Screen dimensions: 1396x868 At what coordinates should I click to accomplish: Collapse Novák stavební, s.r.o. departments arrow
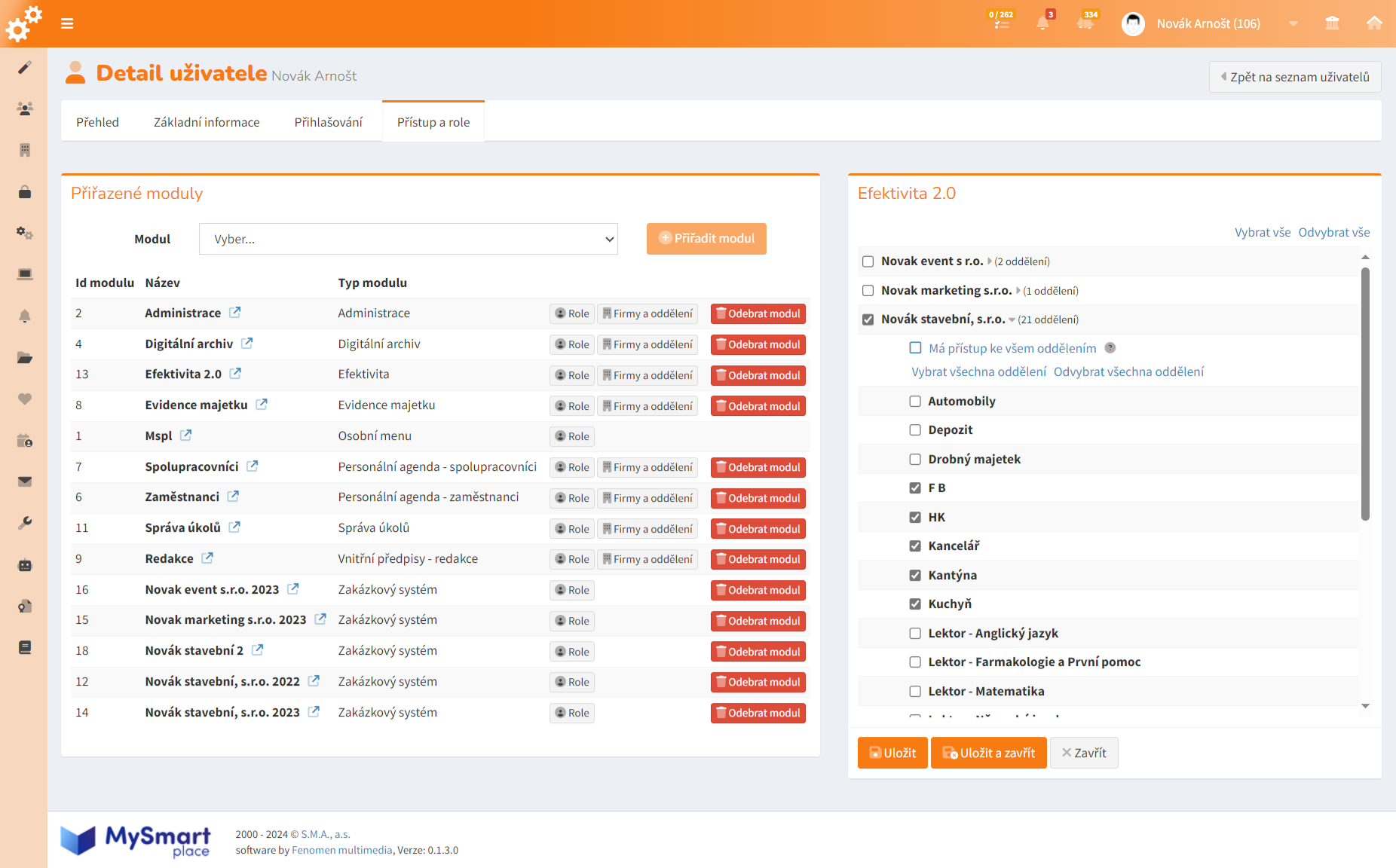point(1012,319)
